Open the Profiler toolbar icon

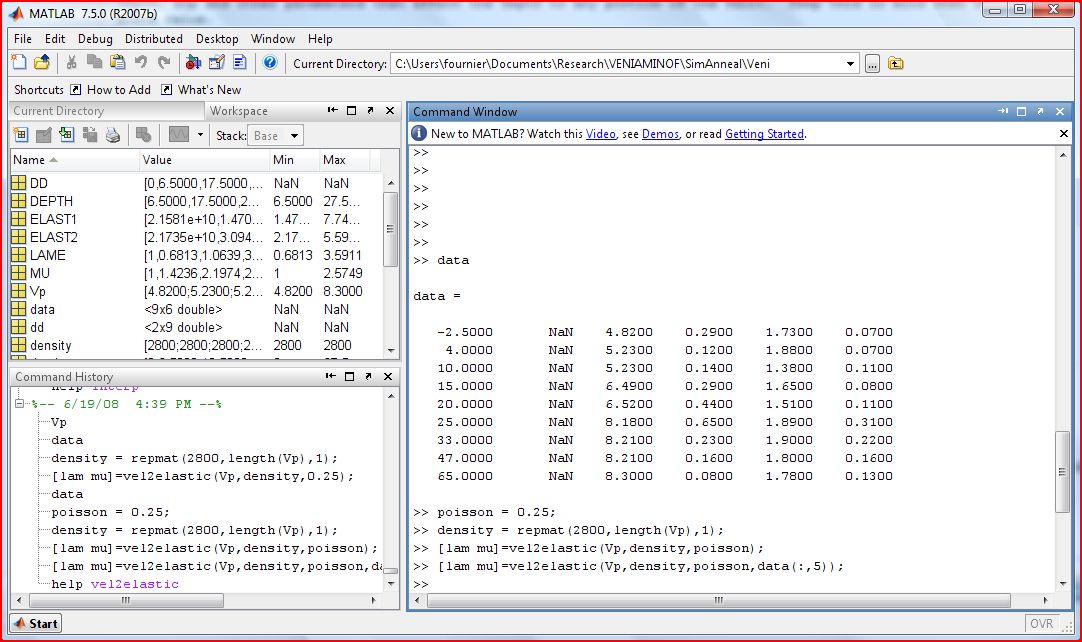click(x=240, y=63)
